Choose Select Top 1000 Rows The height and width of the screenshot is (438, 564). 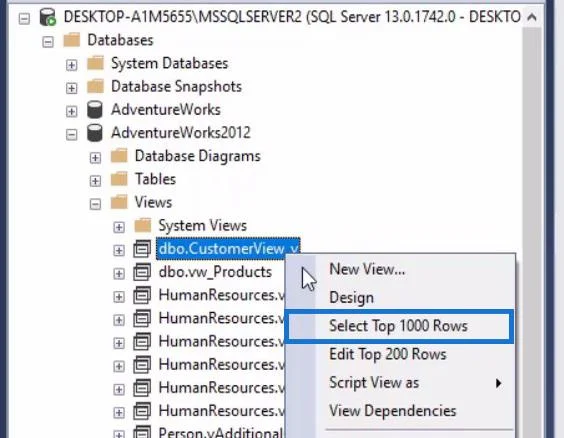click(x=399, y=326)
